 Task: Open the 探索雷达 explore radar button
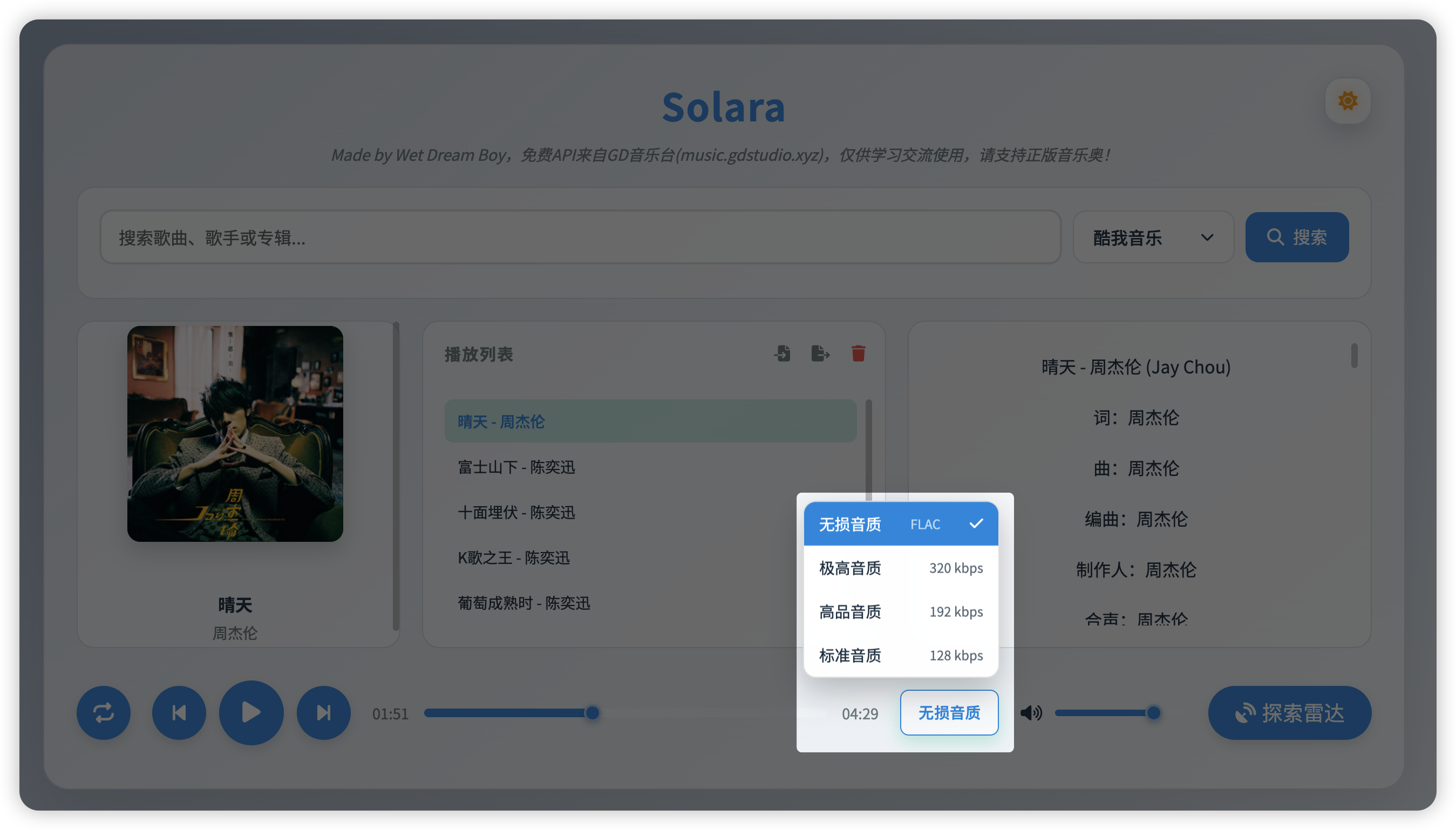(x=1289, y=712)
